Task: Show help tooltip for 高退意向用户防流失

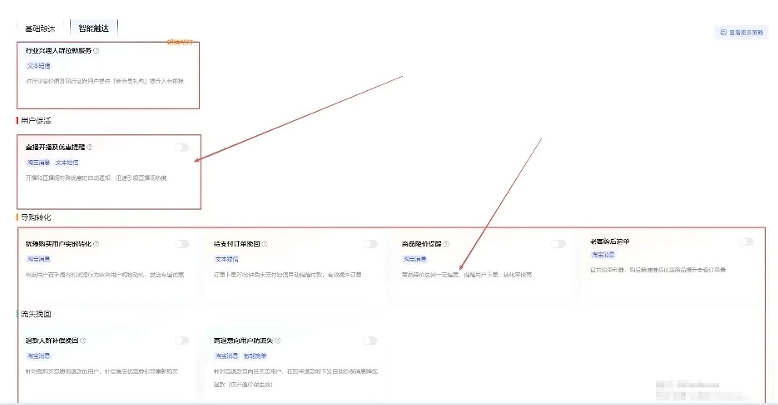Action: point(278,340)
